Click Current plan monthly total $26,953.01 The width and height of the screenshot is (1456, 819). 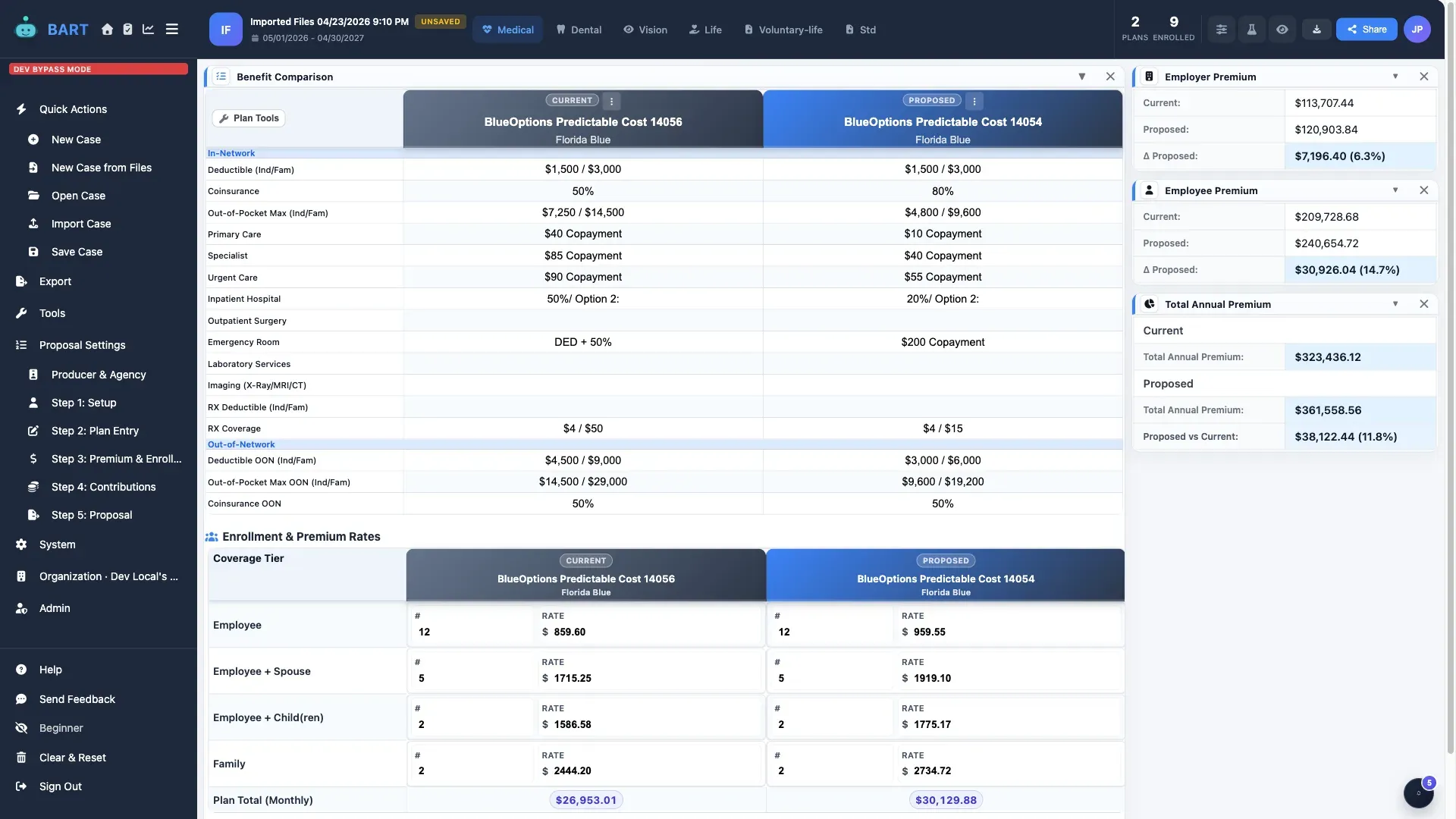coord(586,800)
